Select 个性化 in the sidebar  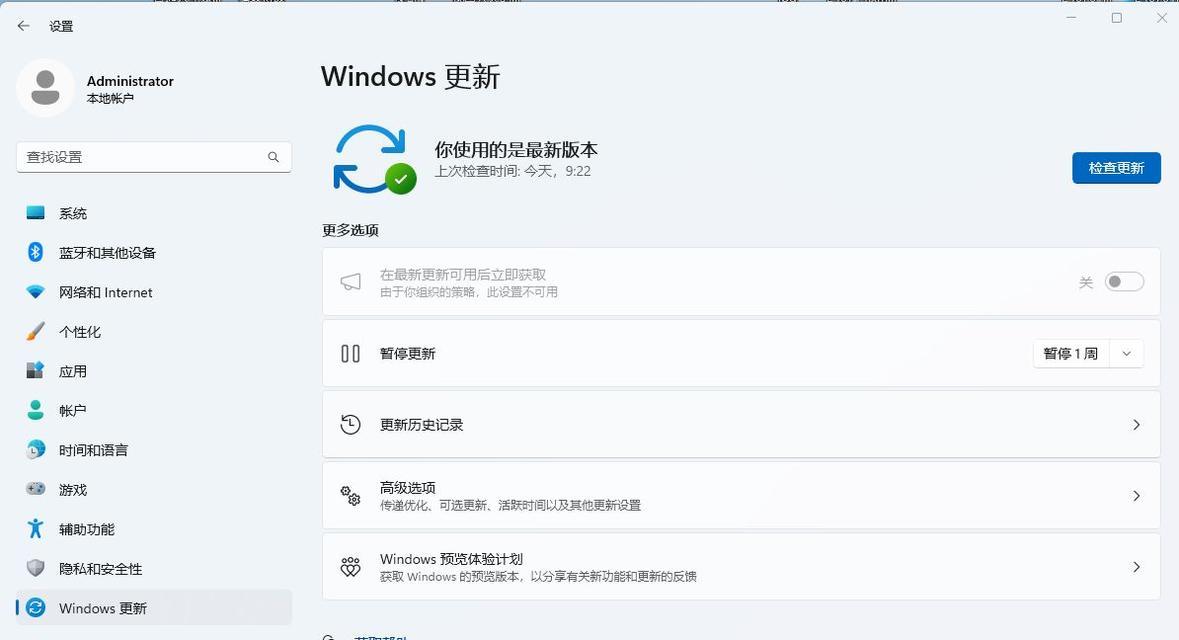point(154,332)
